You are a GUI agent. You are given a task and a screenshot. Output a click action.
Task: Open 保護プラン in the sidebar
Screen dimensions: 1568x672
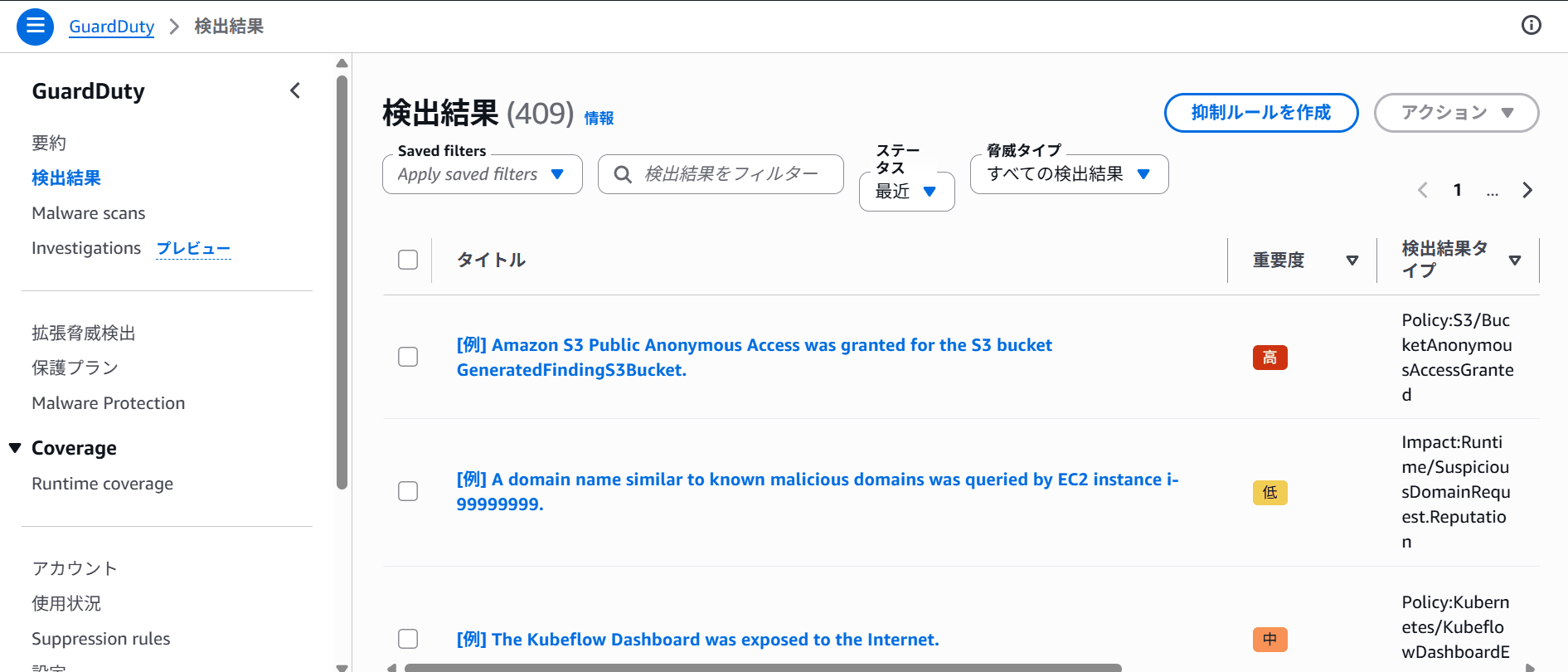[x=75, y=368]
